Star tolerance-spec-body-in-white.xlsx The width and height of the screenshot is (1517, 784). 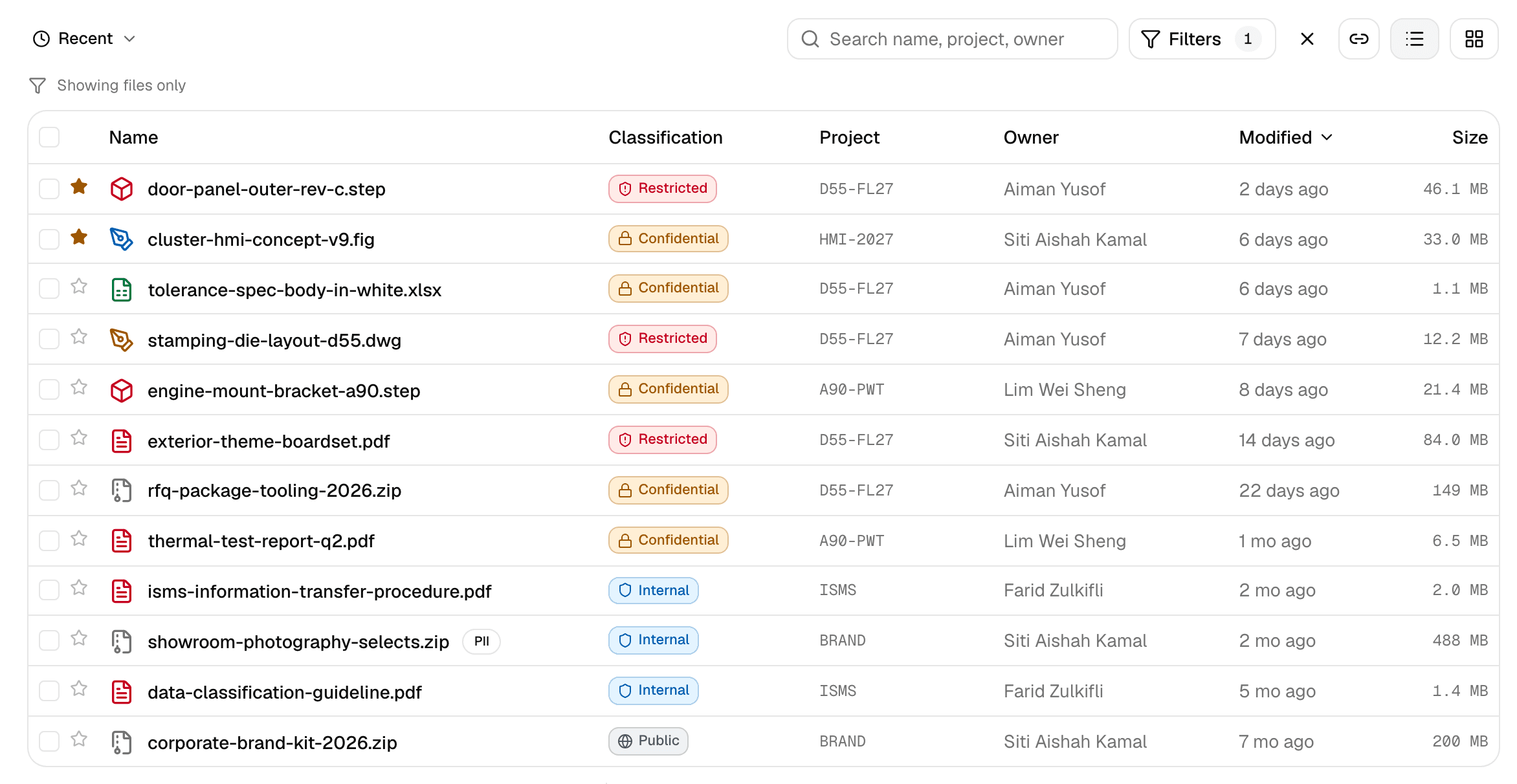click(79, 287)
